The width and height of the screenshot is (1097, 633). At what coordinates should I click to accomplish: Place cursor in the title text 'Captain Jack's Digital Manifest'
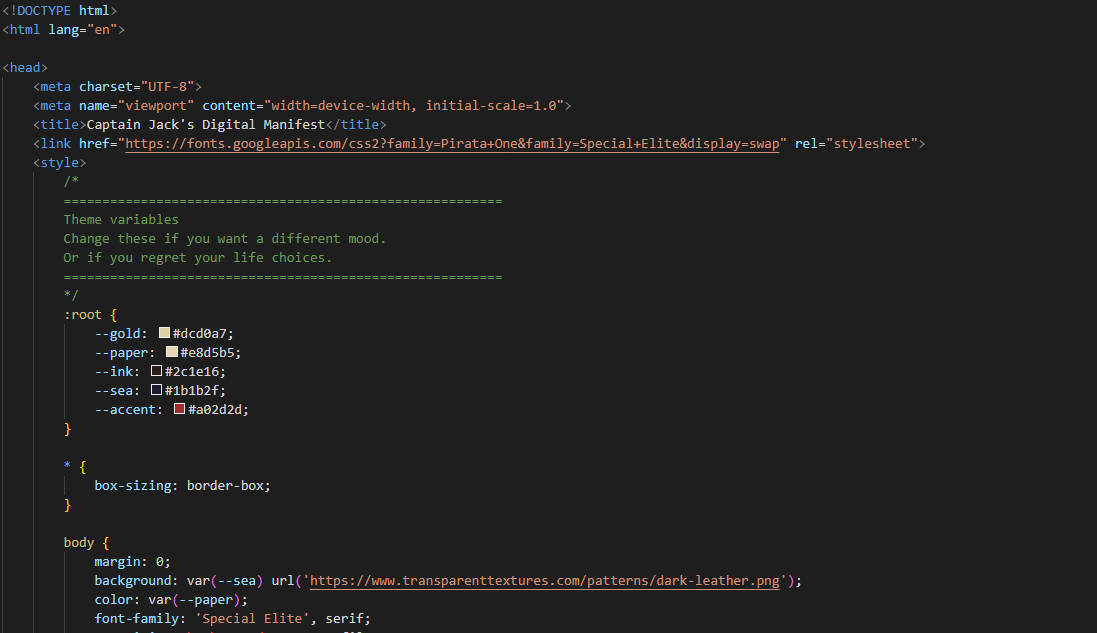pos(206,124)
